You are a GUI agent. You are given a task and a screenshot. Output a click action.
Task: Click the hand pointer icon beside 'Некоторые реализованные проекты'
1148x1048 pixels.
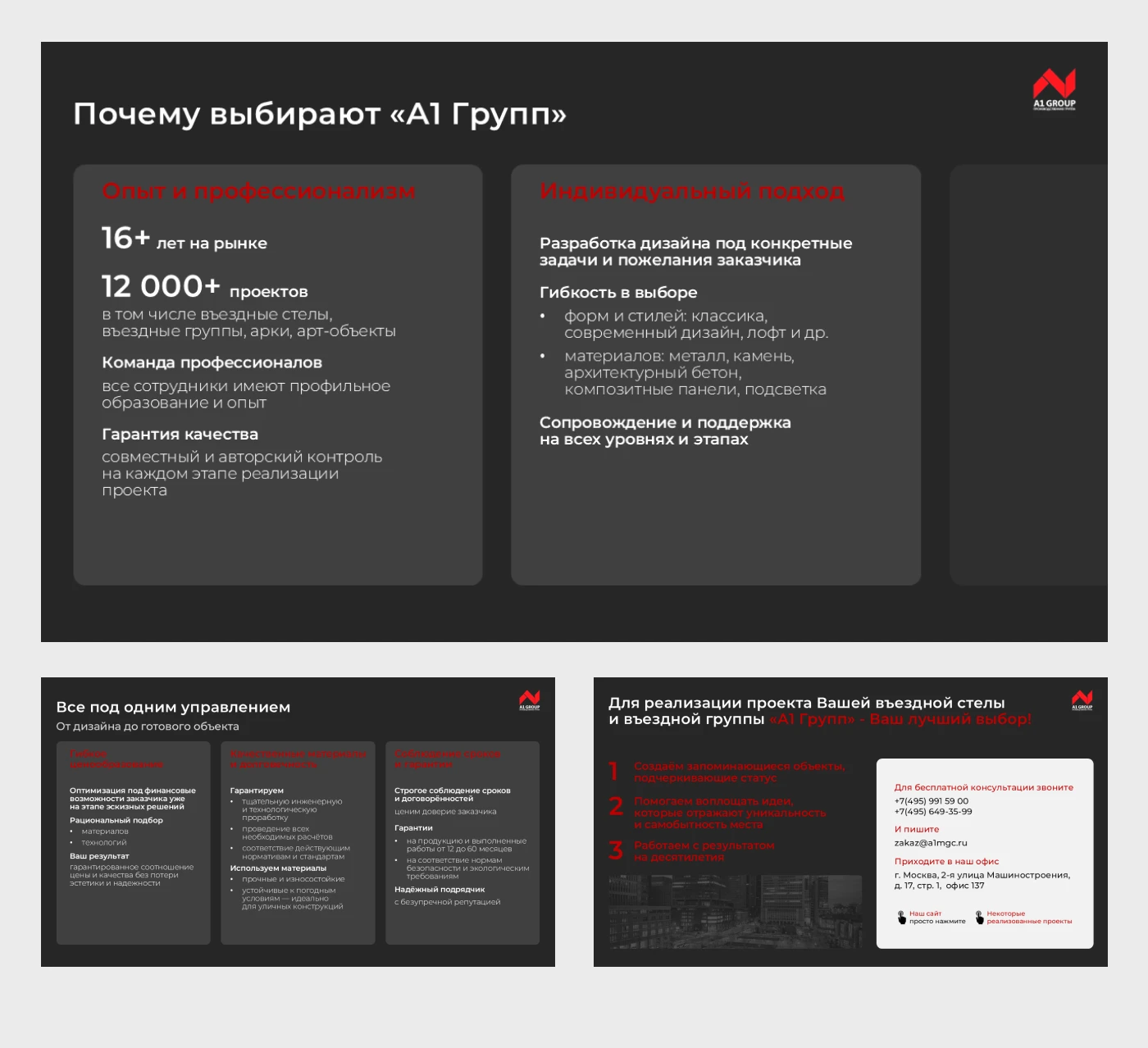[x=979, y=917]
